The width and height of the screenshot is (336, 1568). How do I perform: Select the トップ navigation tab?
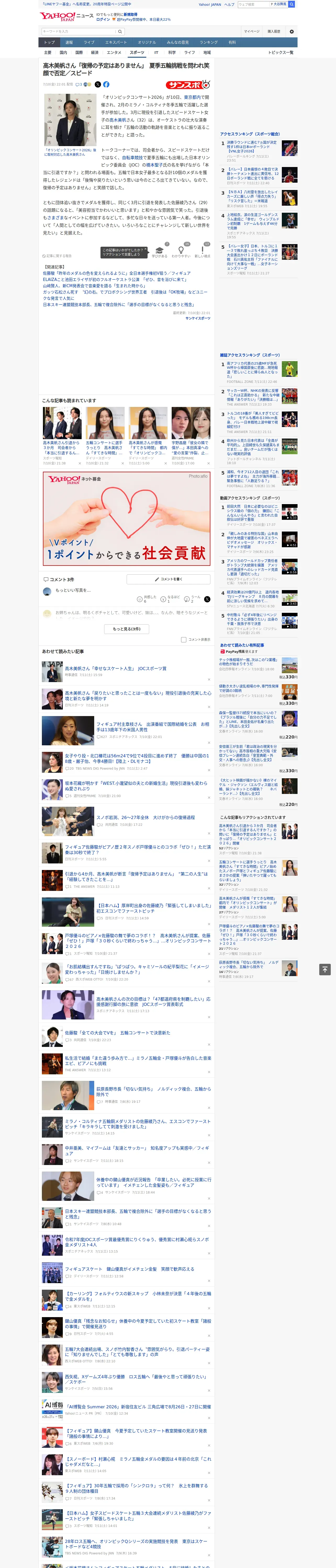tap(49, 43)
